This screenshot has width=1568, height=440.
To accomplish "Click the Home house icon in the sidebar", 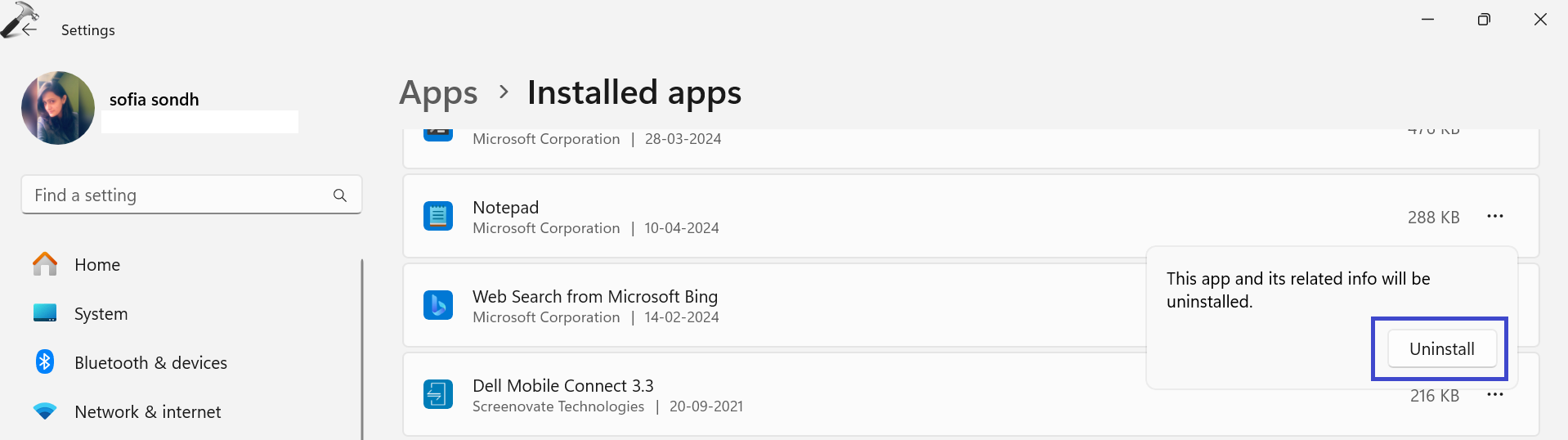I will coord(45,264).
